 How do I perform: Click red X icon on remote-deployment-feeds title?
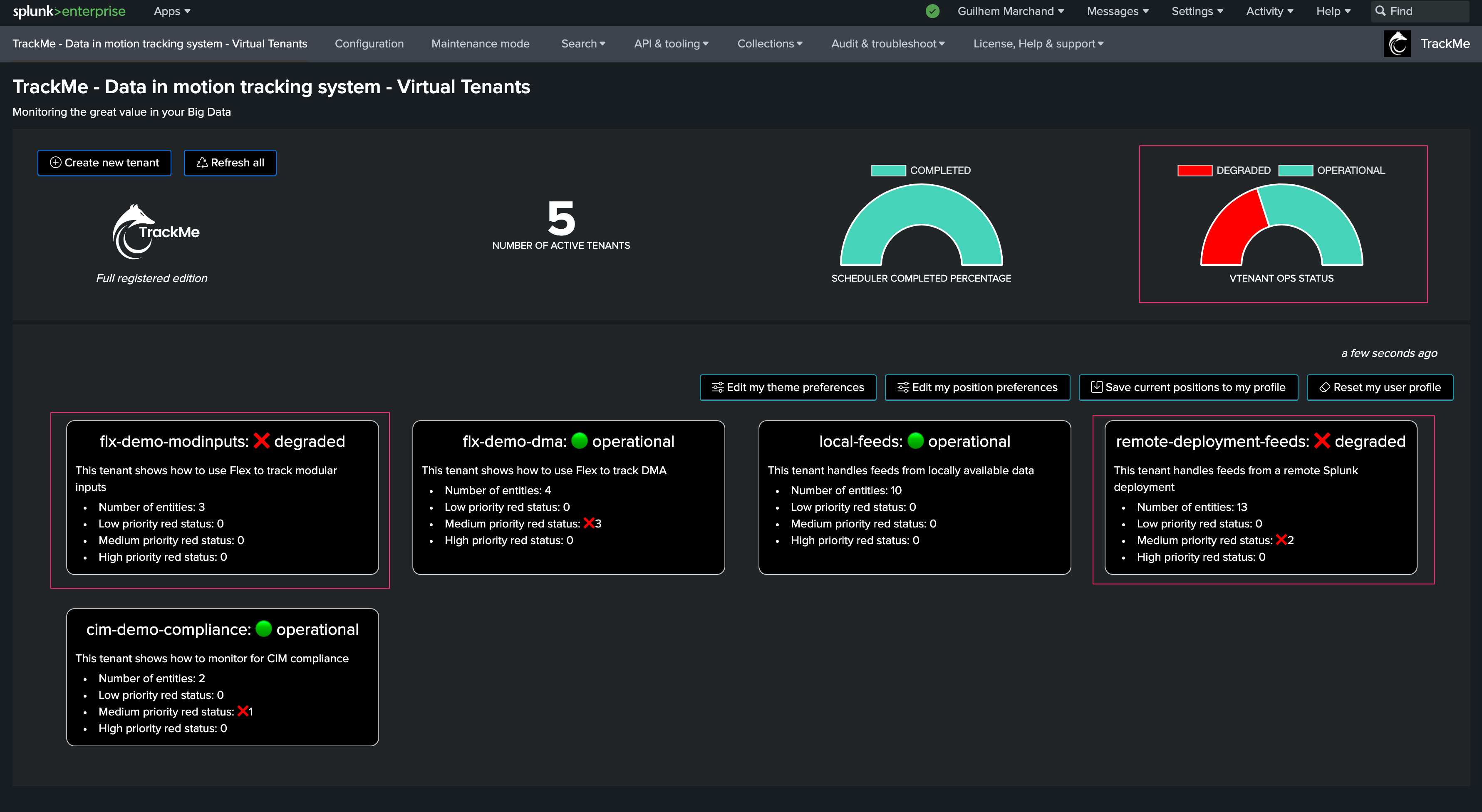coord(1322,441)
